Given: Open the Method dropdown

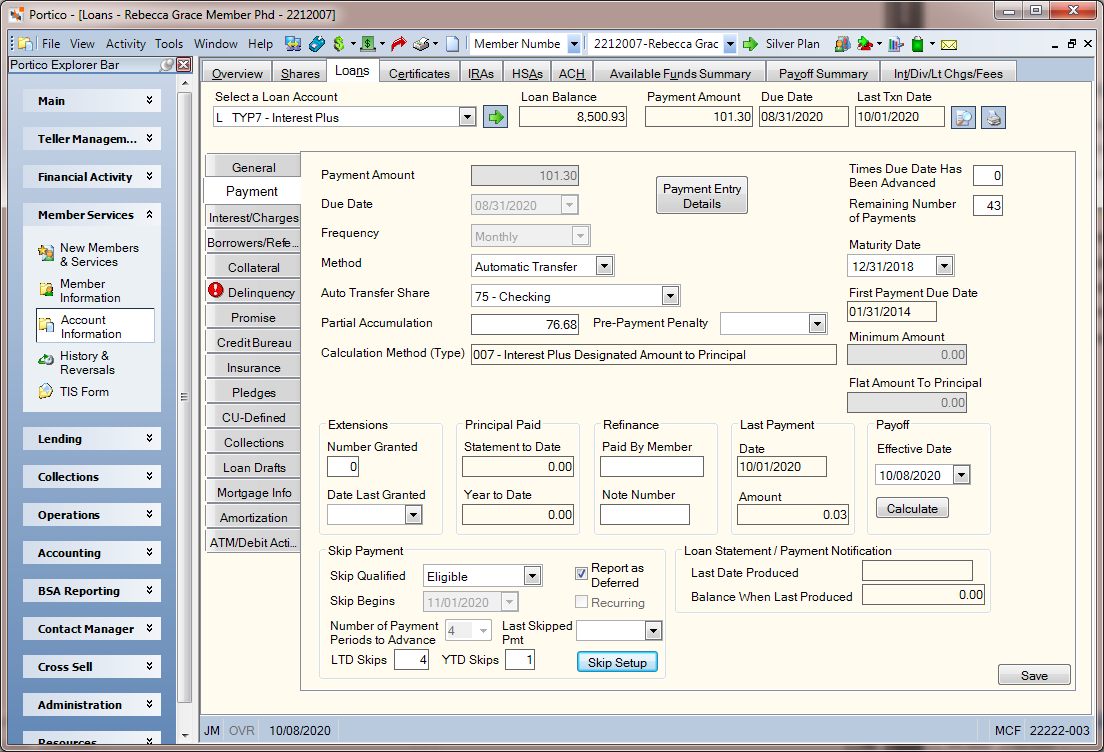Looking at the screenshot, I should coord(604,265).
